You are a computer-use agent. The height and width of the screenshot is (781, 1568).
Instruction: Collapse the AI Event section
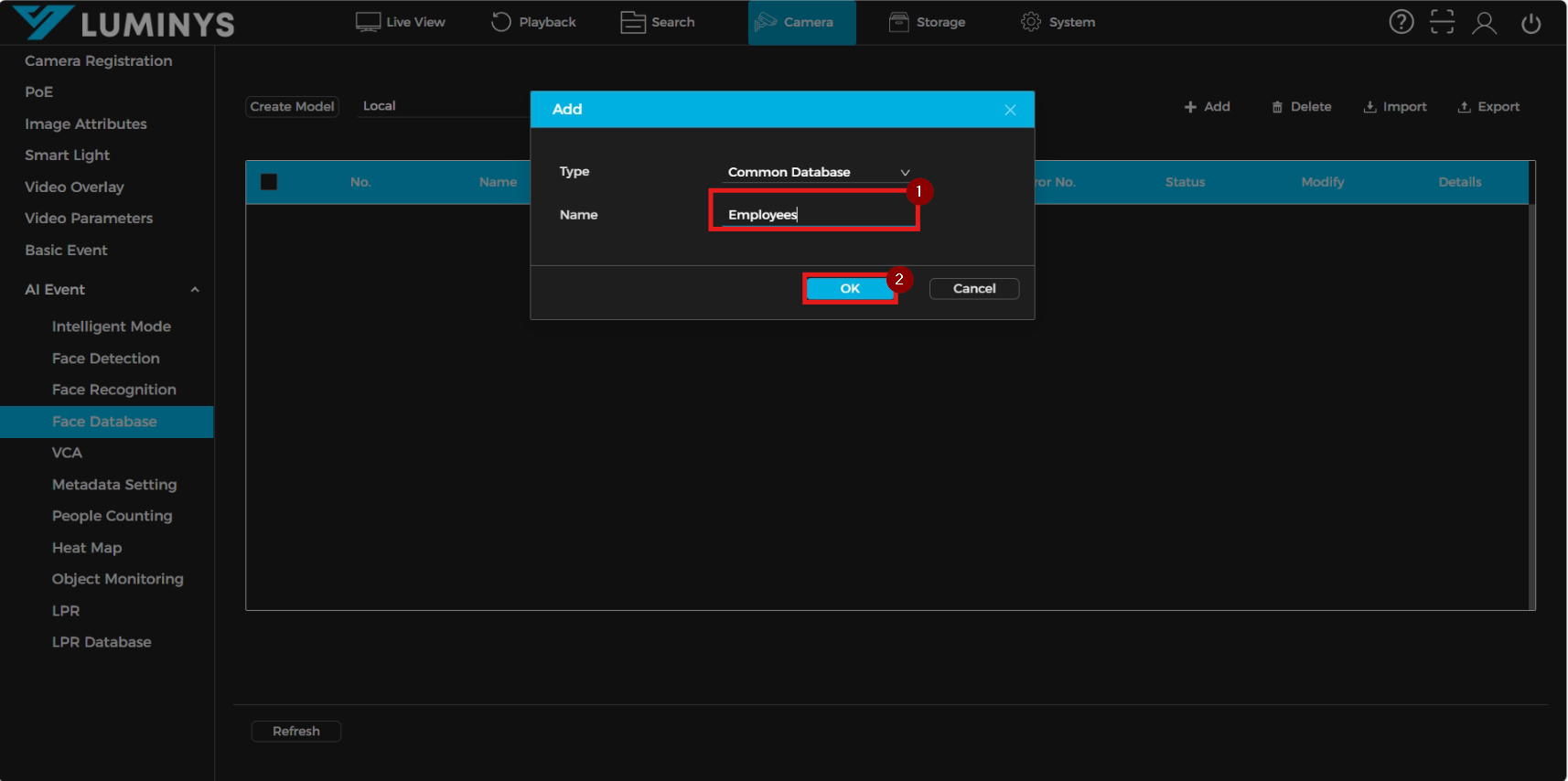(194, 290)
